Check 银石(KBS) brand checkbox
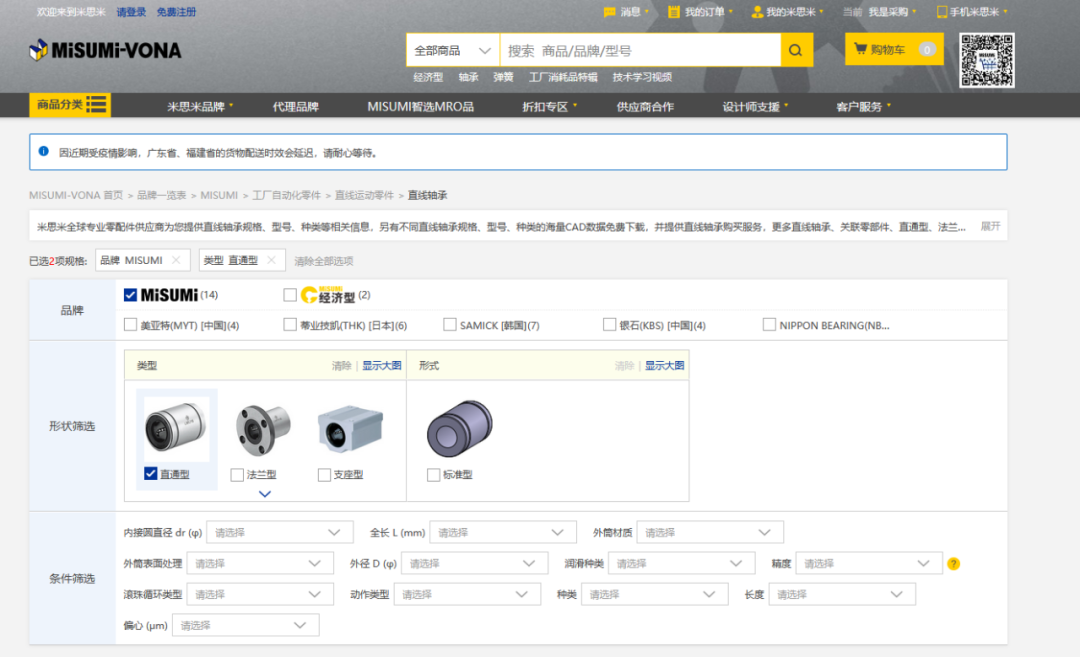Screen dimensions: 1080x657 point(609,325)
